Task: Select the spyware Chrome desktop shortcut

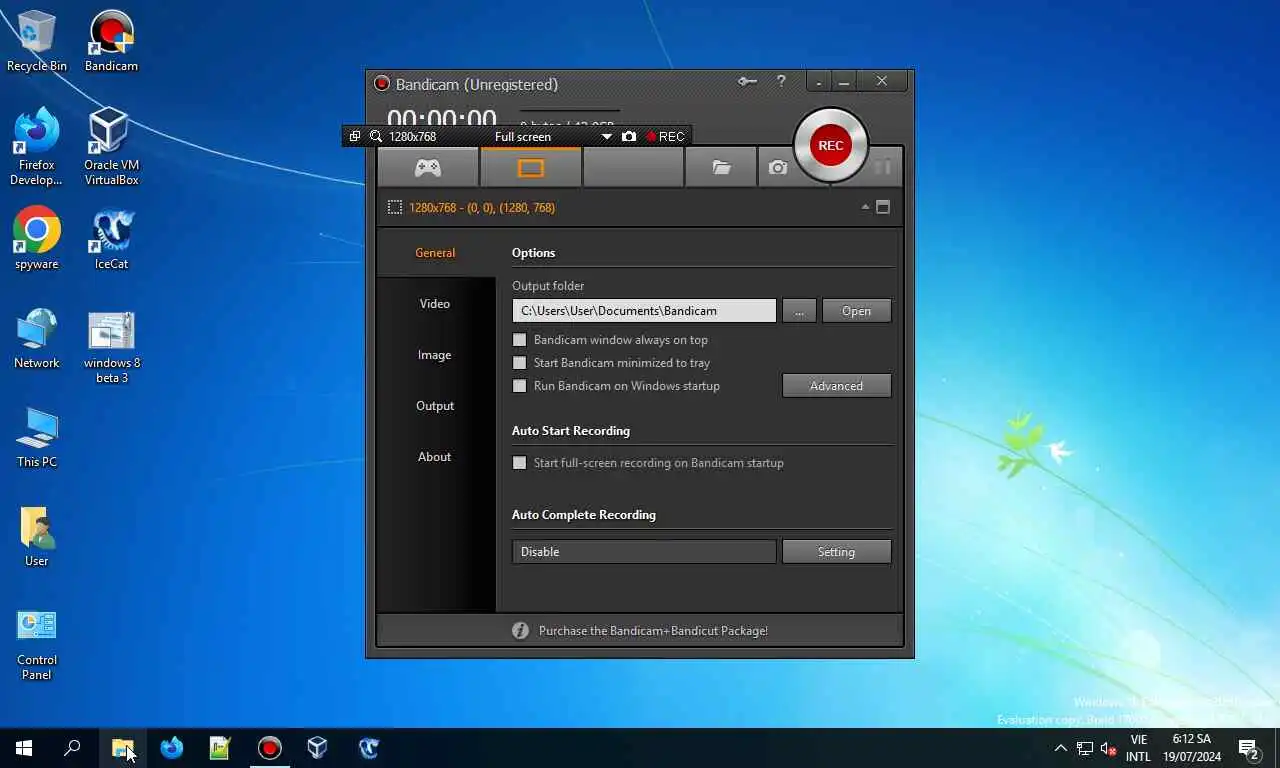Action: click(37, 238)
